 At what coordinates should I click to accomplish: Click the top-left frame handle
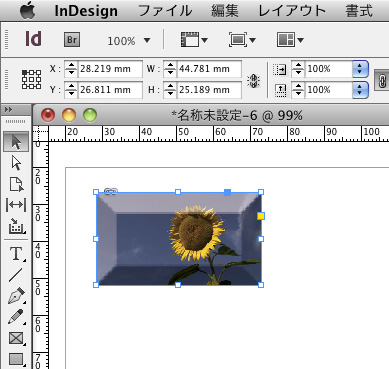(96, 192)
